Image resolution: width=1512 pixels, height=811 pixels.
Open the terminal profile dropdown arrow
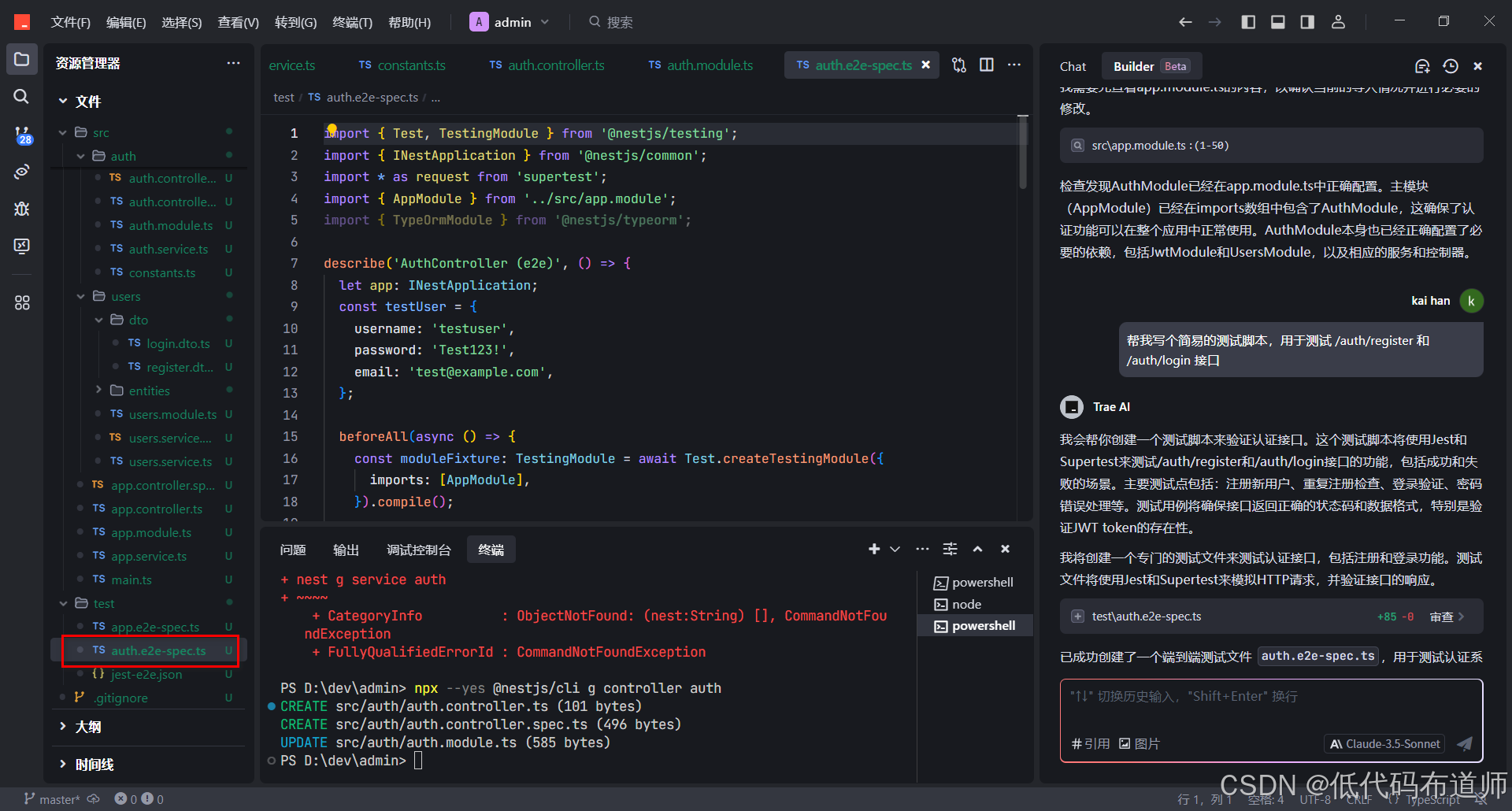(895, 549)
